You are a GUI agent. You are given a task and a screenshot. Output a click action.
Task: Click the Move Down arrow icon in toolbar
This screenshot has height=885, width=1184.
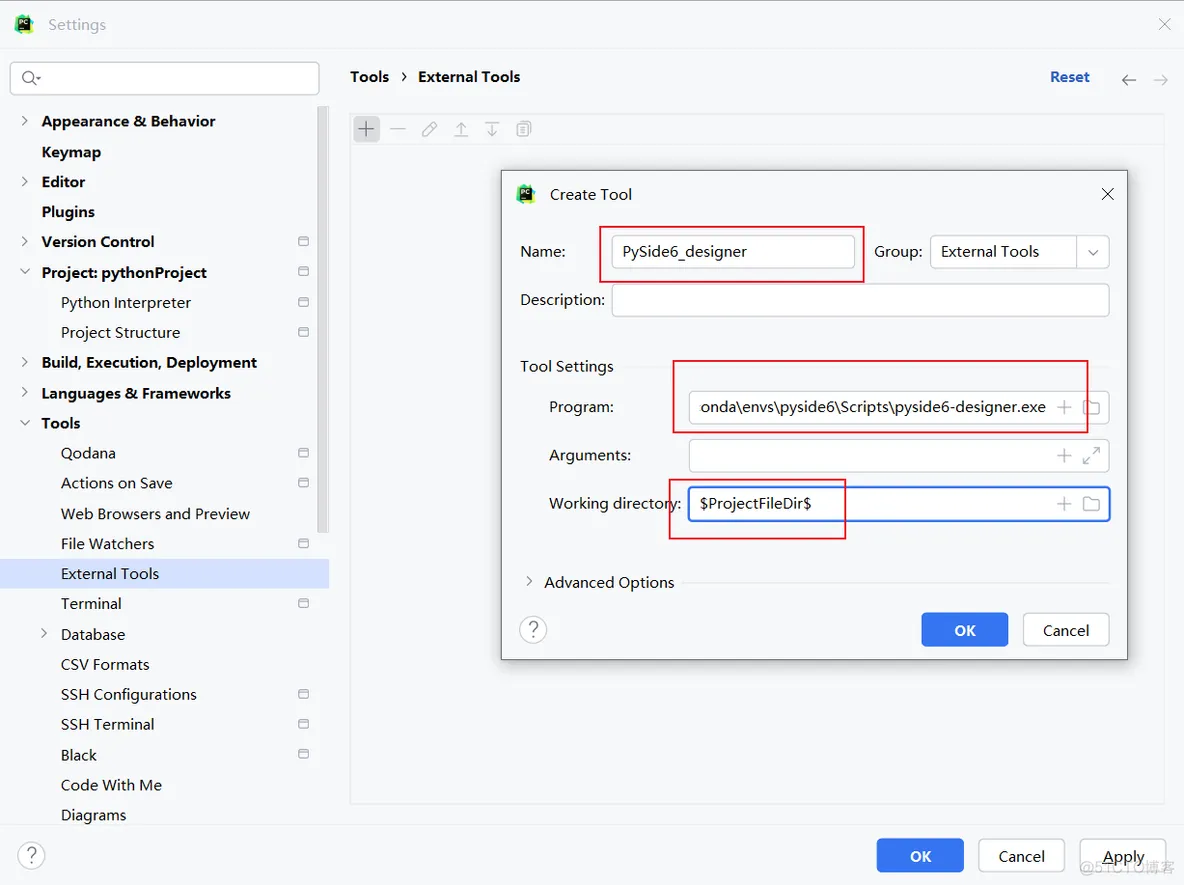[492, 129]
